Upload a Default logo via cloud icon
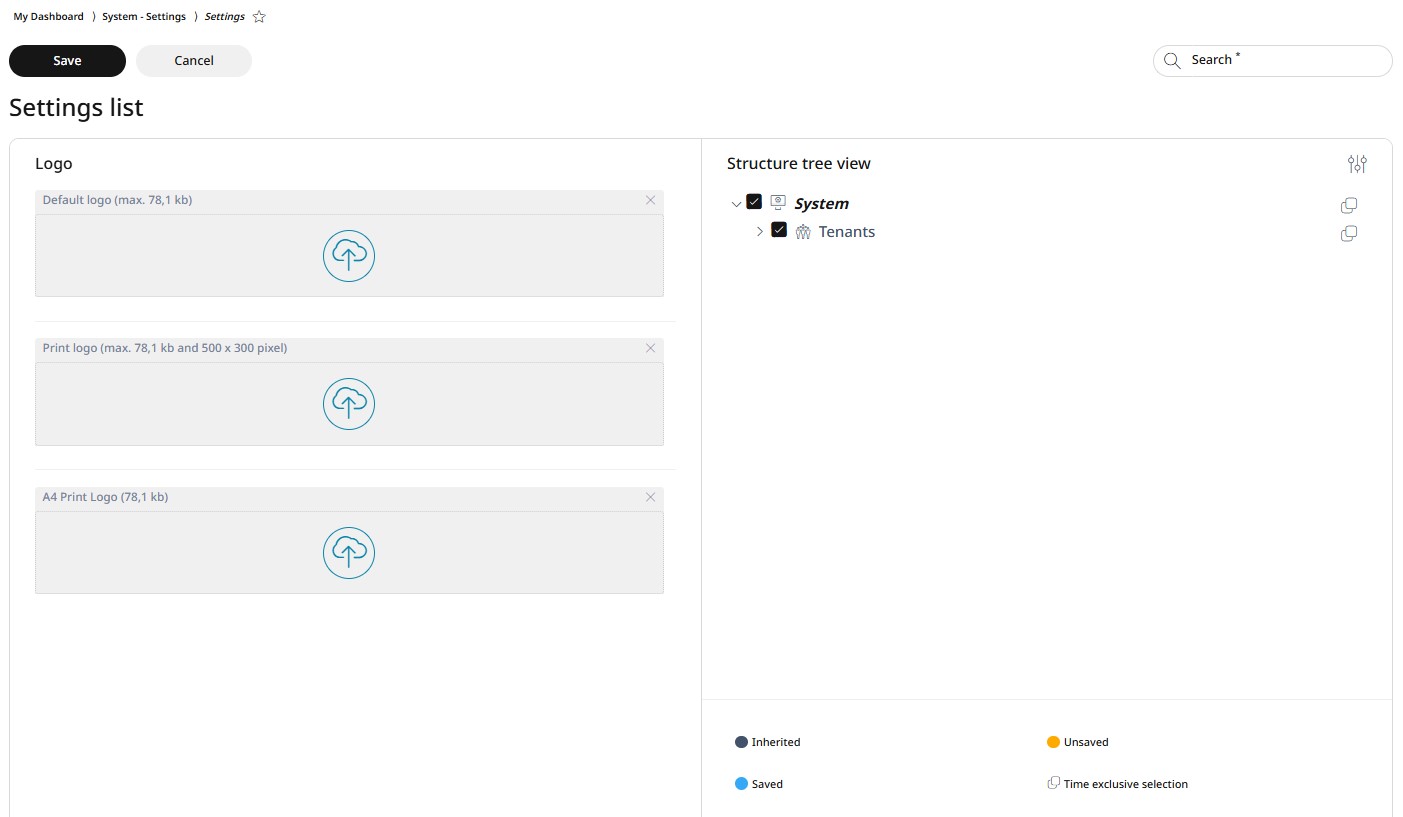1403x817 pixels. (x=349, y=256)
